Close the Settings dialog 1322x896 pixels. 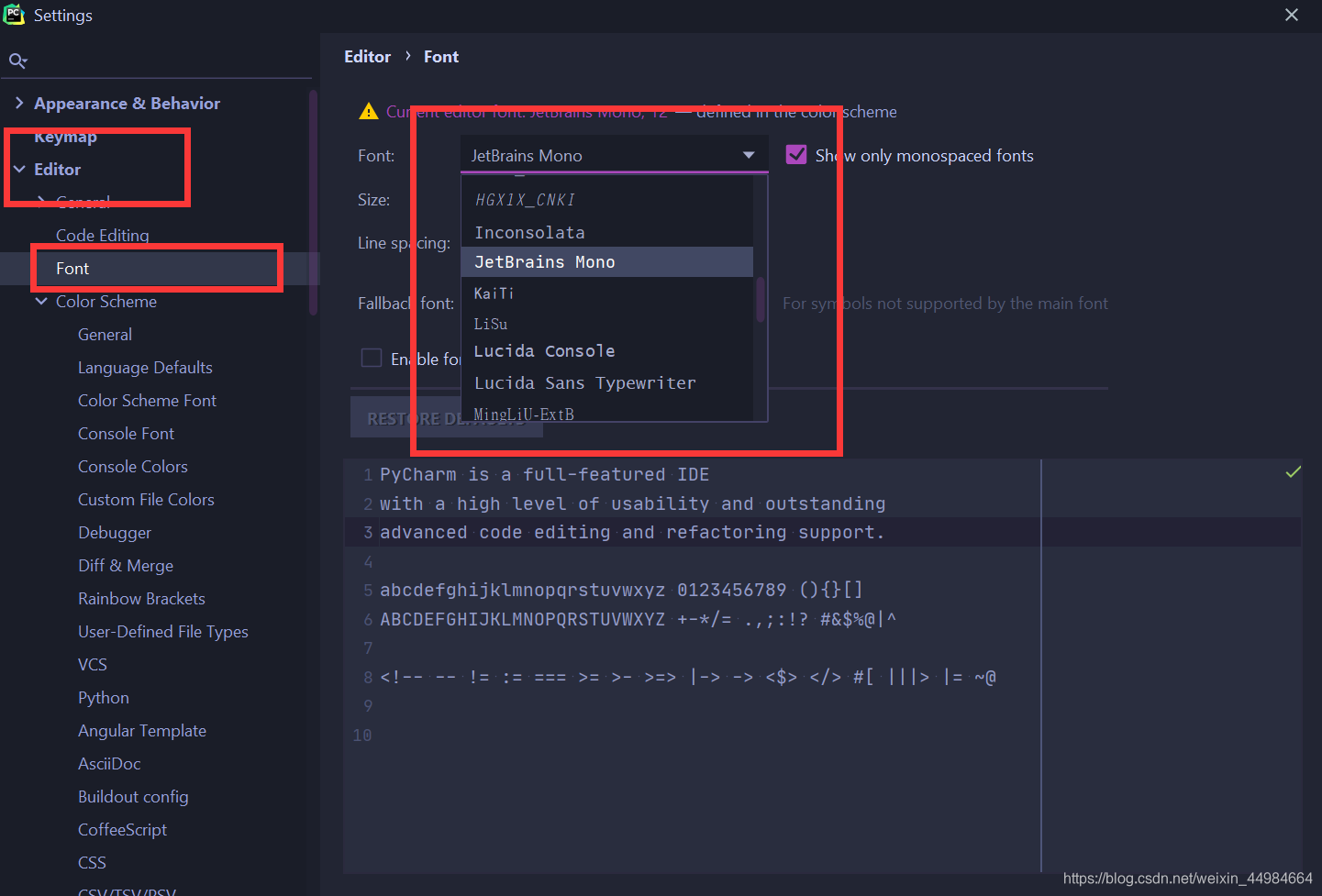1292,15
